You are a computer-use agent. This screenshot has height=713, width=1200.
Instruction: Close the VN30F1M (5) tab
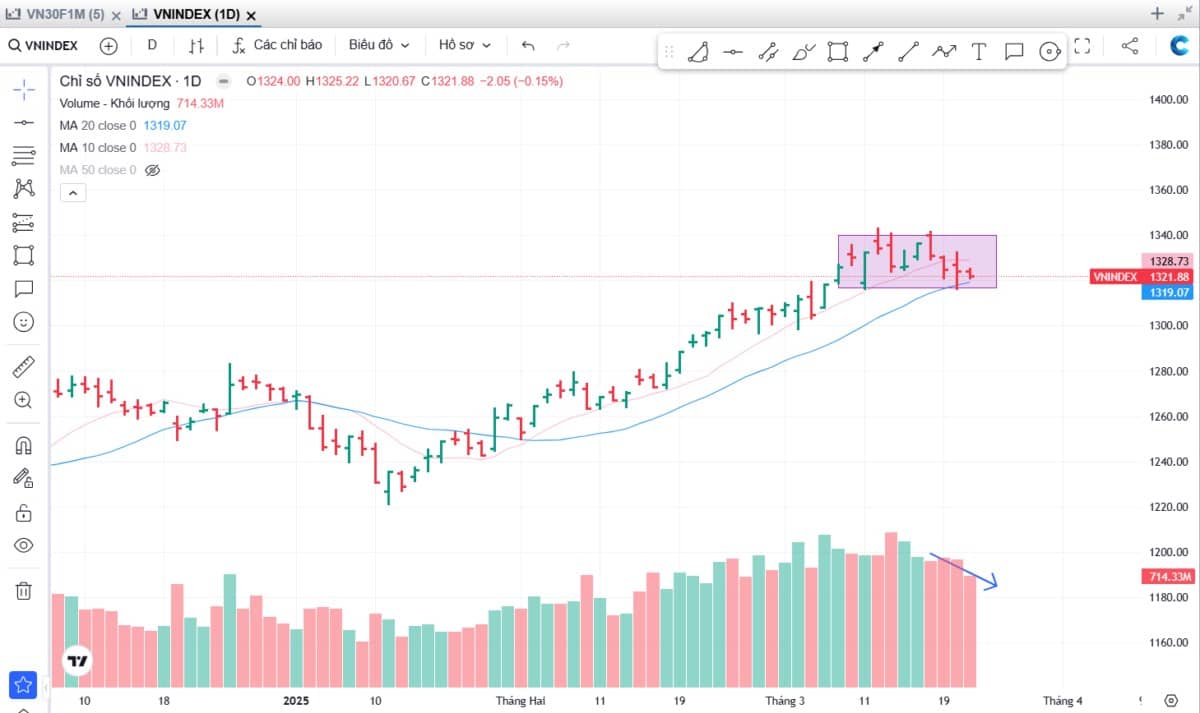[117, 15]
